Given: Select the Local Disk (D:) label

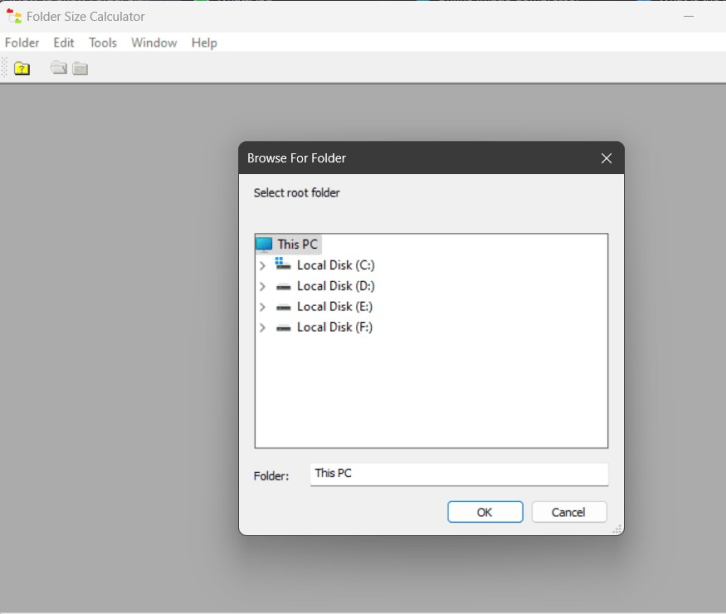Looking at the screenshot, I should pos(336,286).
